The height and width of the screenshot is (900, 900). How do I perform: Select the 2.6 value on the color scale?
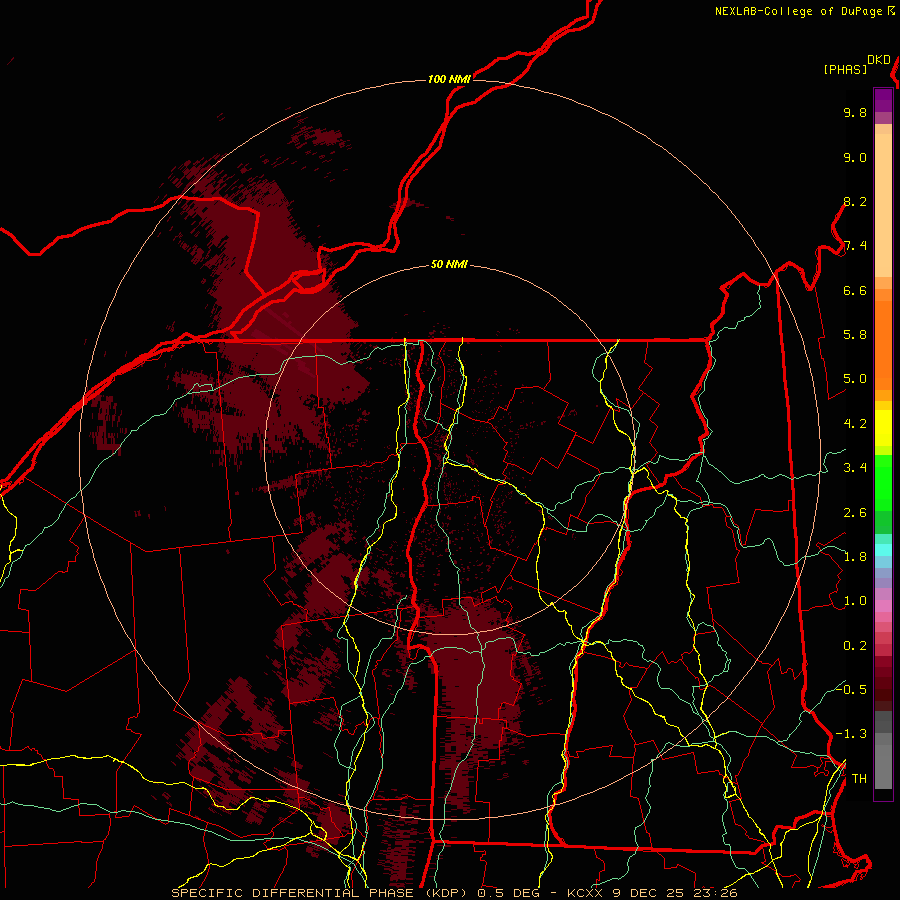(855, 513)
